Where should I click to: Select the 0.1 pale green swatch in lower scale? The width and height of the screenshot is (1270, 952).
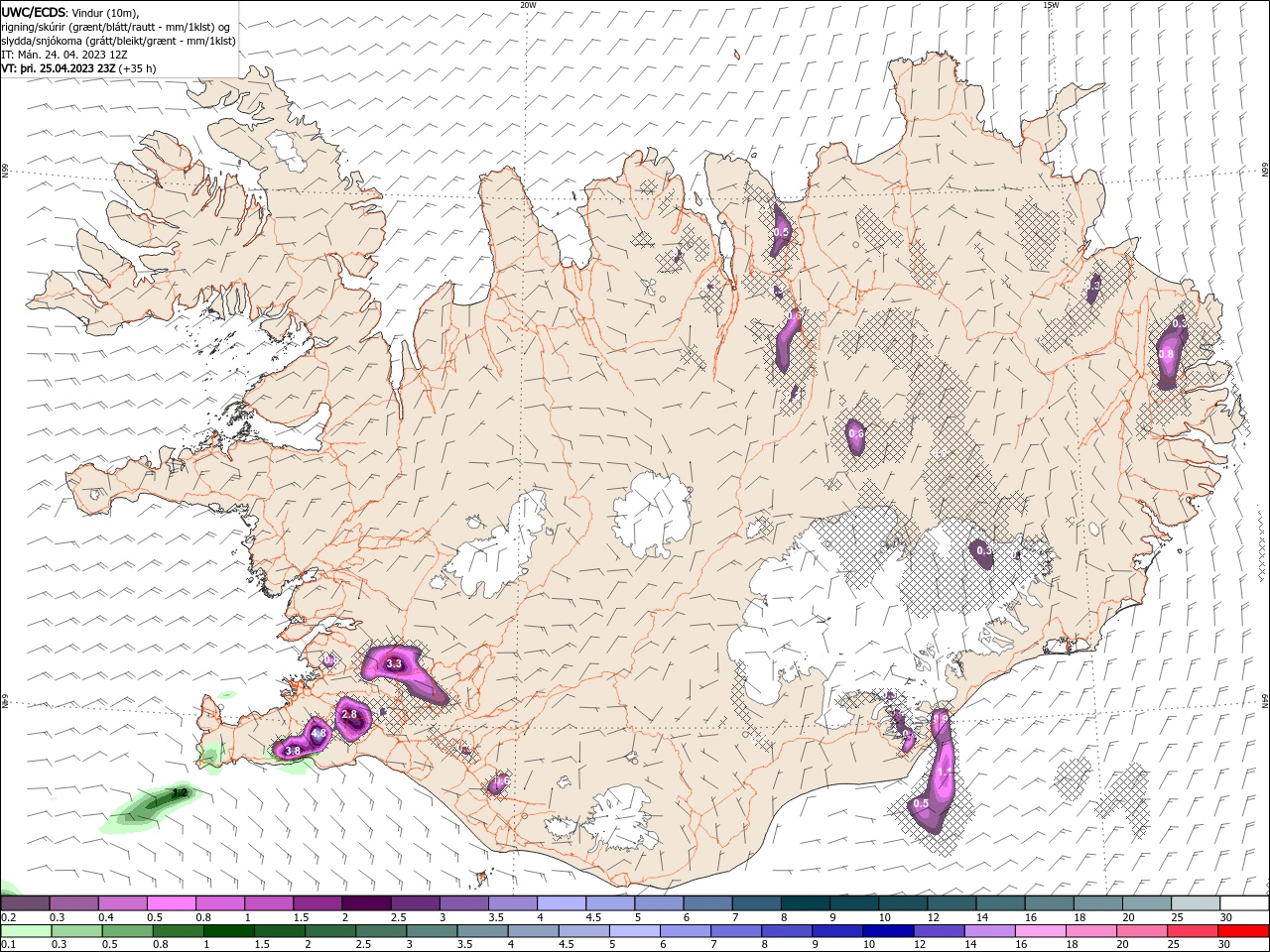click(26, 931)
